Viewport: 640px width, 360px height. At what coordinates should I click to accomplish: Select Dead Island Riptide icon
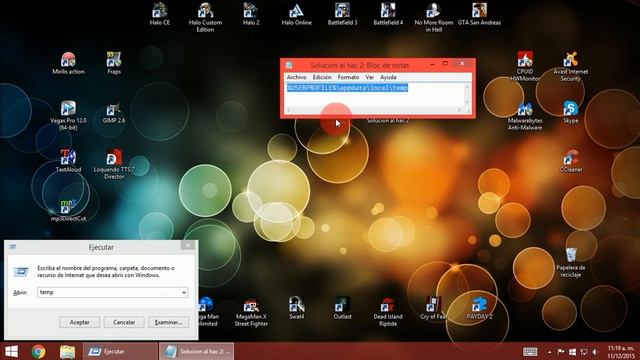point(388,311)
